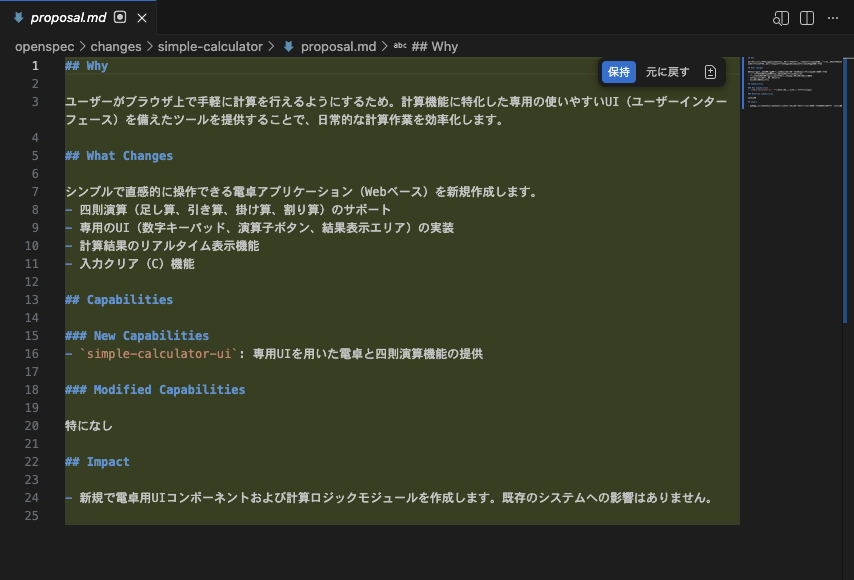Click line number 25 in the gutter
Screen dimensions: 854x580
(32, 515)
